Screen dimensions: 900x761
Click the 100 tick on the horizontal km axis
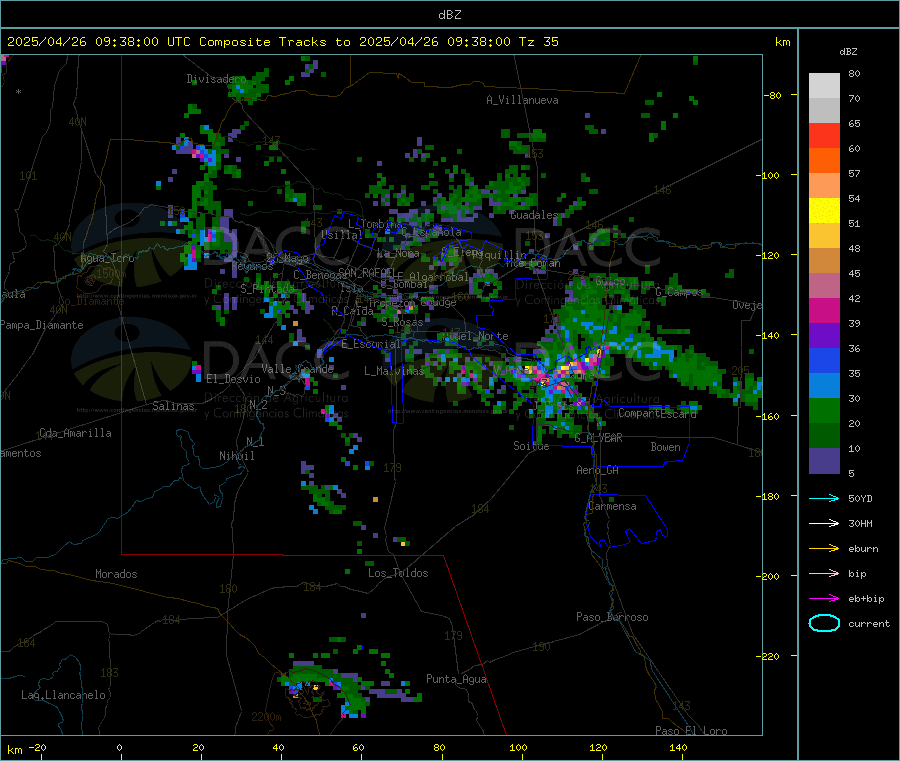tap(518, 747)
